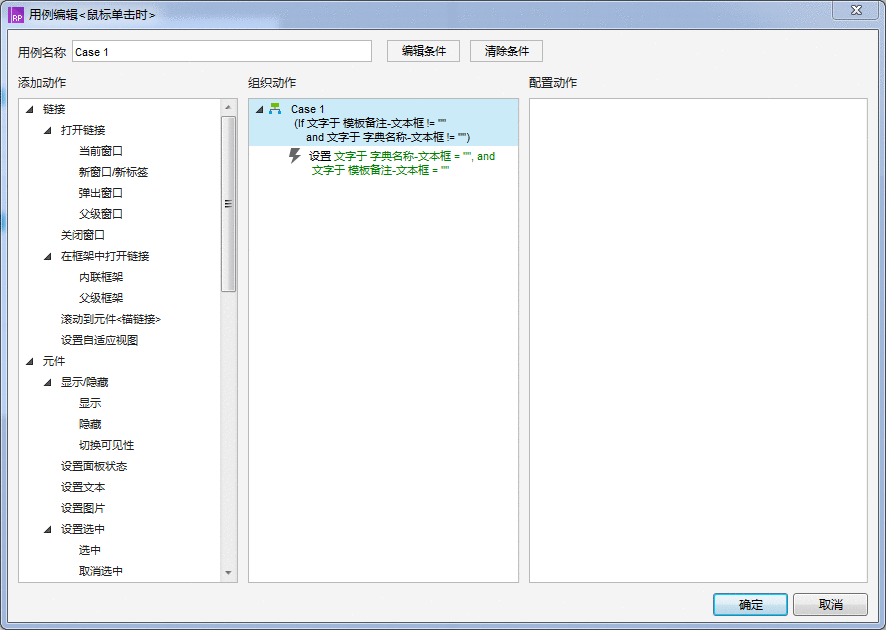This screenshot has height=630, width=886.
Task: Collapse the 链接 tree category
Action: tap(30, 109)
